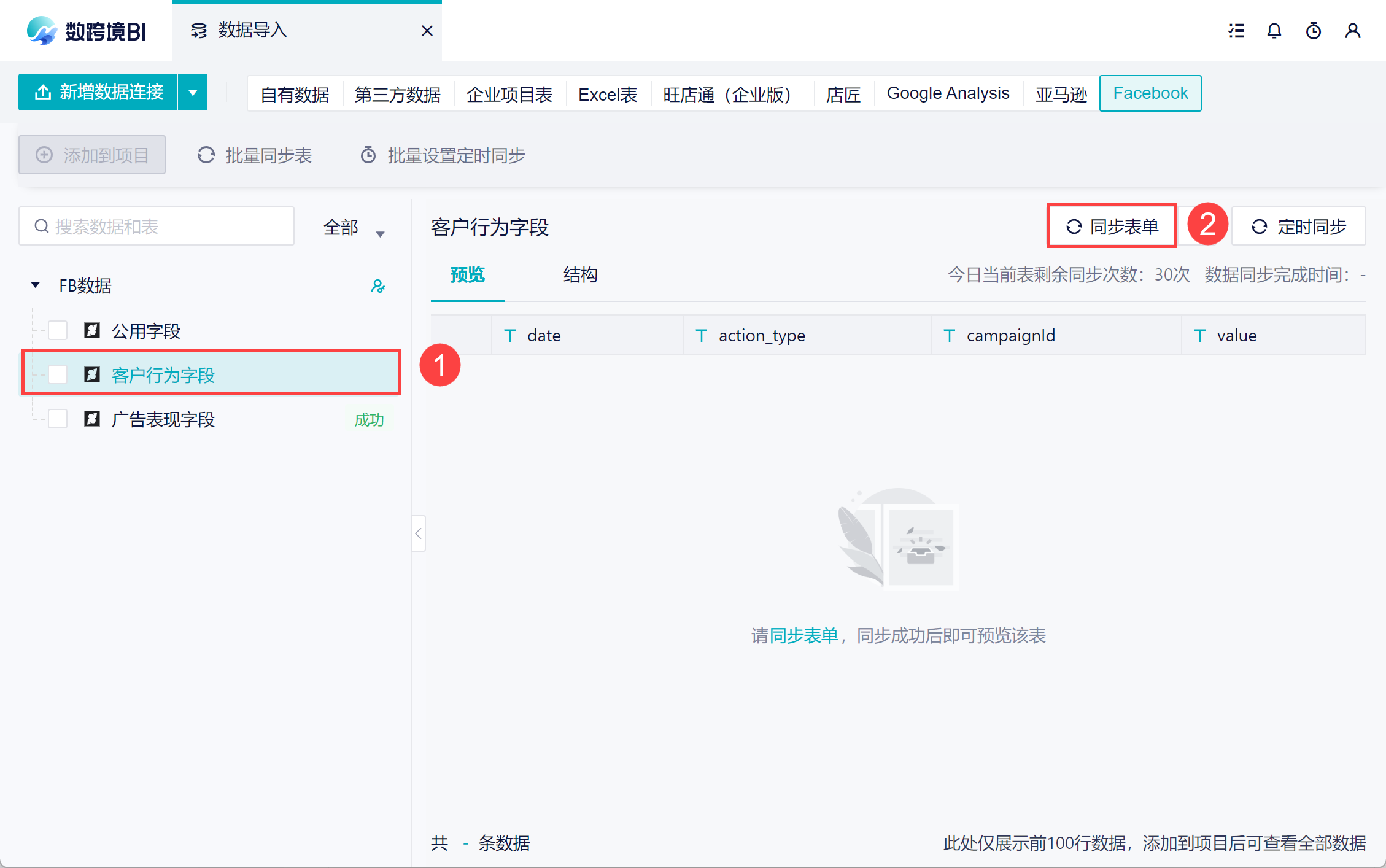Click the 数跨境BI logo
1386x868 pixels.
[86, 31]
